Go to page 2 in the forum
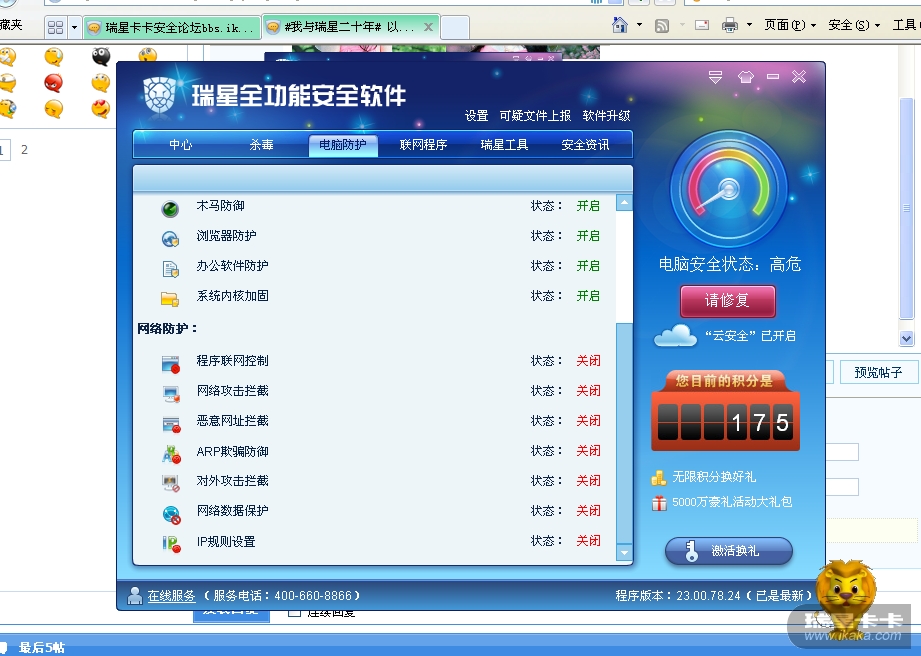 click(24, 149)
